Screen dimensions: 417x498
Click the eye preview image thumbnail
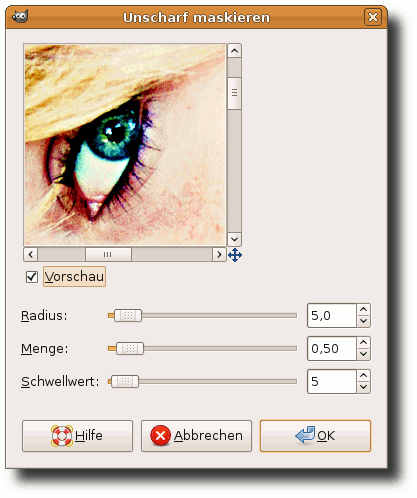[x=125, y=145]
